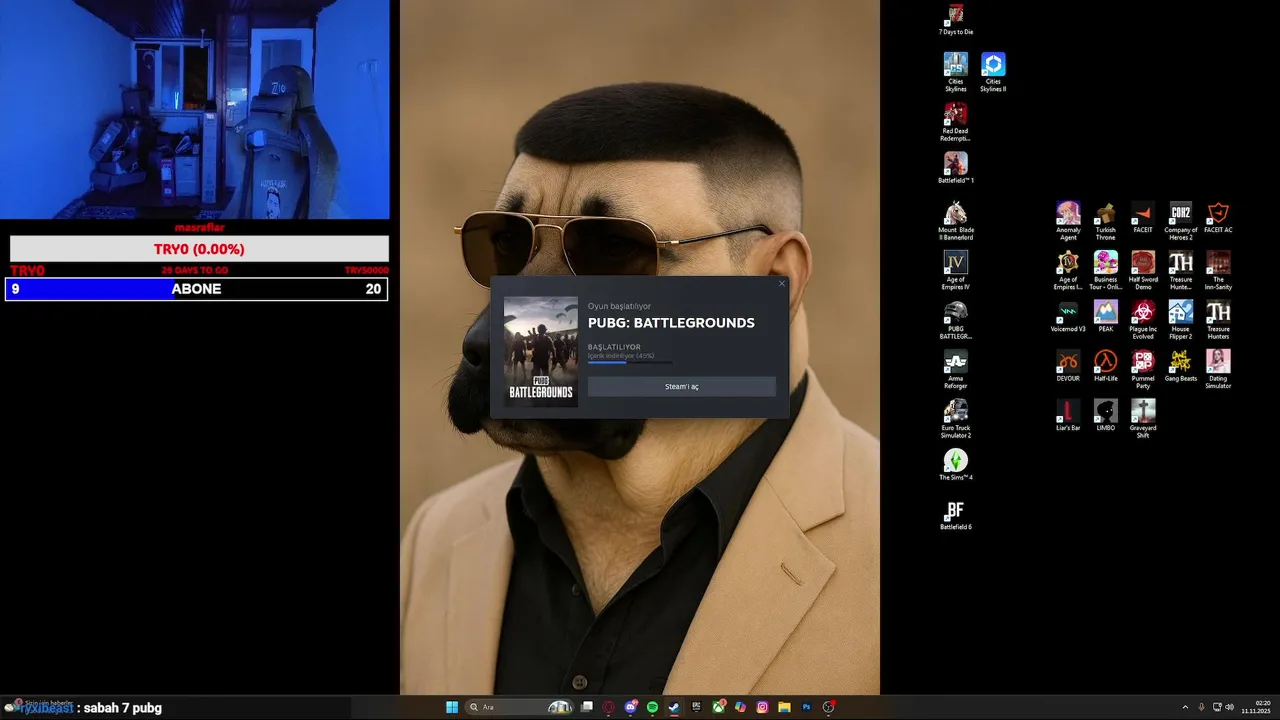Click the "Steam'i aç" button
This screenshot has height=720, width=1280.
681,386
